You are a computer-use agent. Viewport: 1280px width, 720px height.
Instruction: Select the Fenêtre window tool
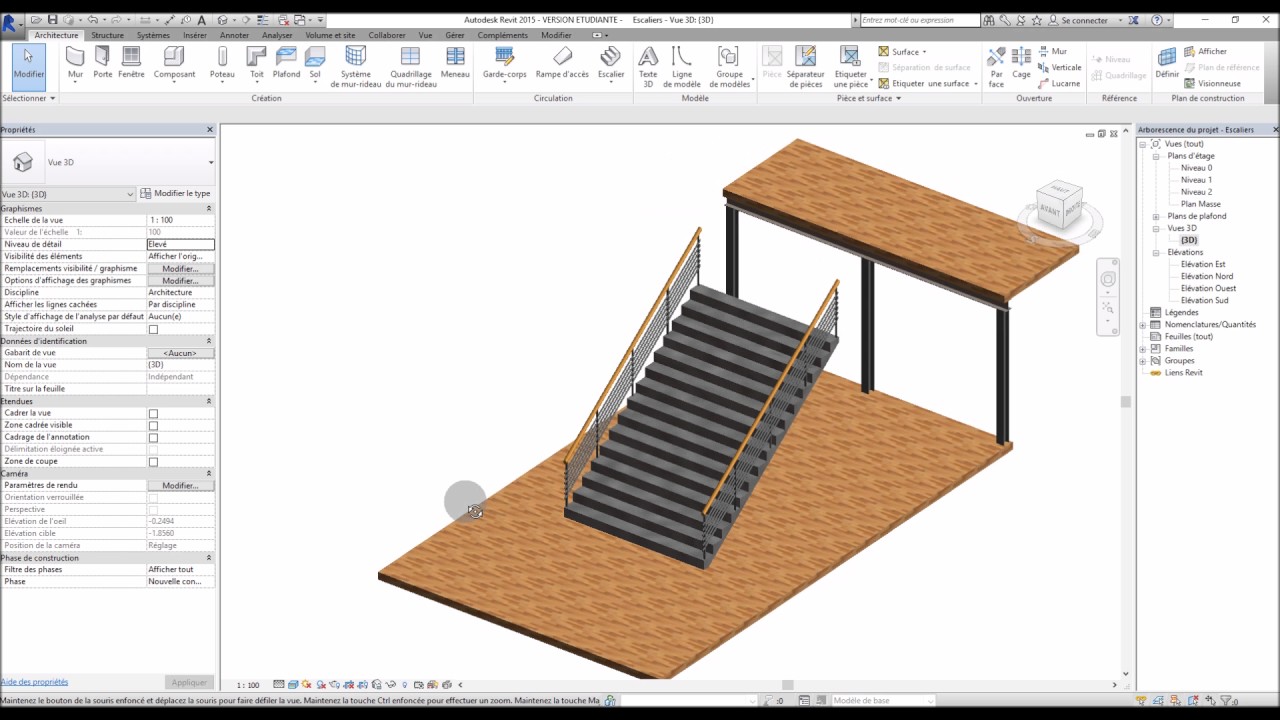point(131,64)
